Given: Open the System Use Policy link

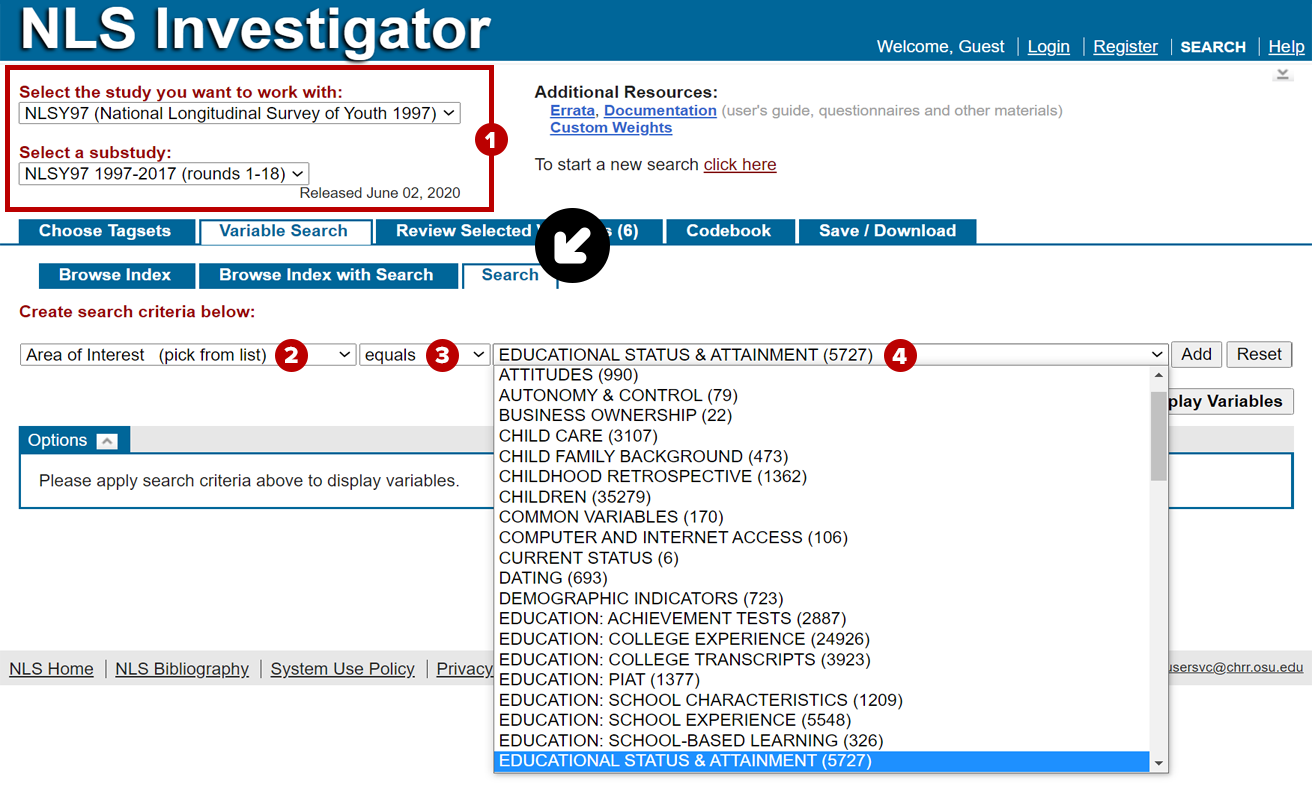Looking at the screenshot, I should click(342, 669).
